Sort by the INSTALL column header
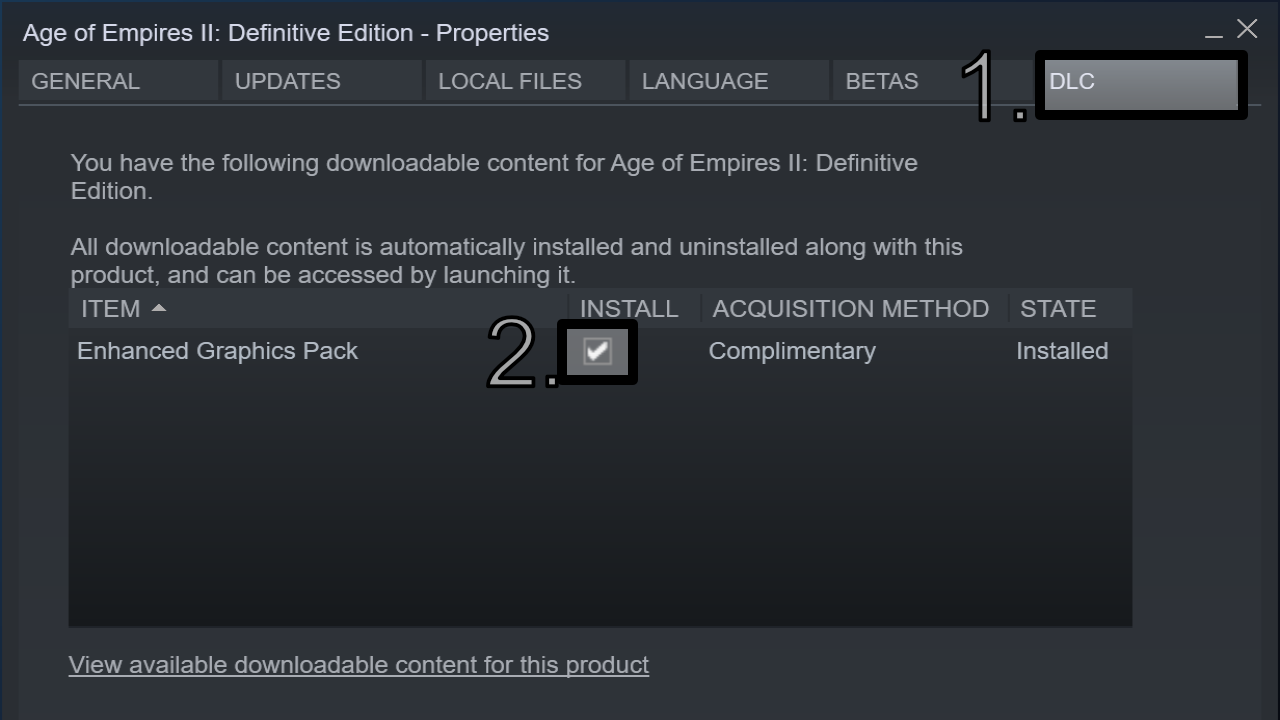This screenshot has width=1280, height=720. (629, 309)
